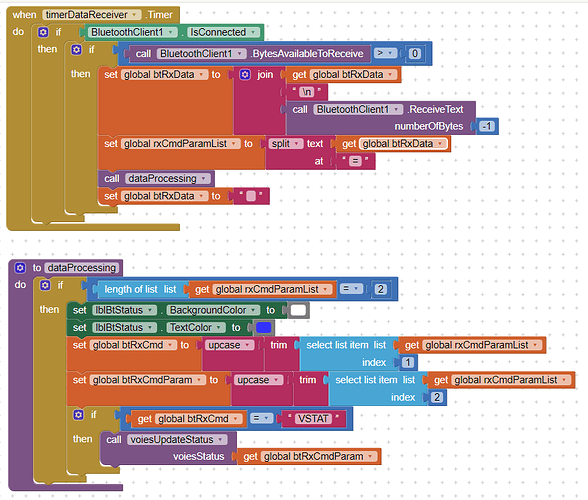Open BluetoothClient1 dropdown in BytesAvailableToReceive call

240,54
